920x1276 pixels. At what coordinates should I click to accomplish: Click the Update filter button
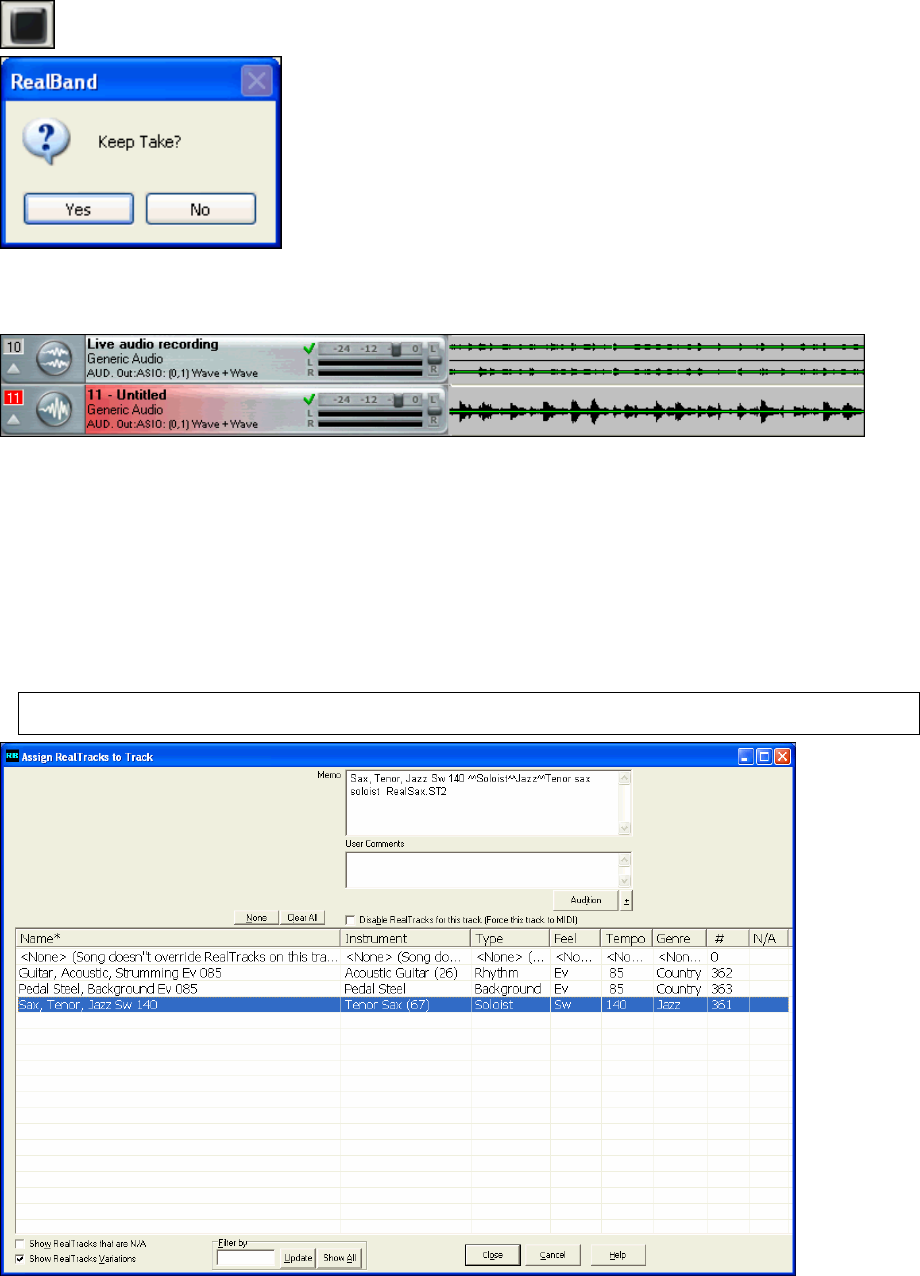[296, 1258]
